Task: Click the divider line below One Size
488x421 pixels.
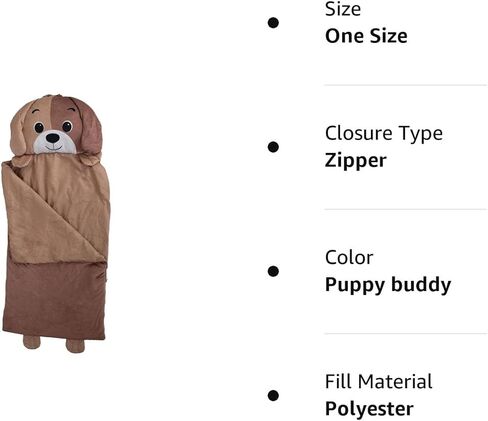Action: pyautogui.click(x=406, y=85)
